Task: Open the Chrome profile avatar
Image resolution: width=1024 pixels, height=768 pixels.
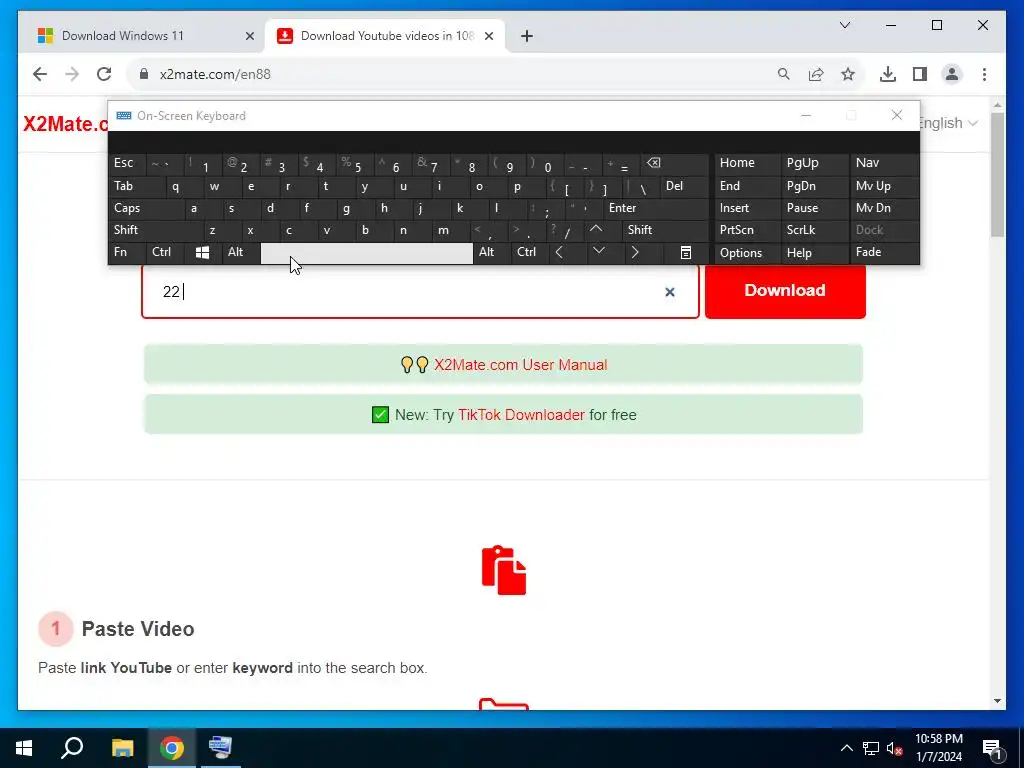Action: (952, 74)
